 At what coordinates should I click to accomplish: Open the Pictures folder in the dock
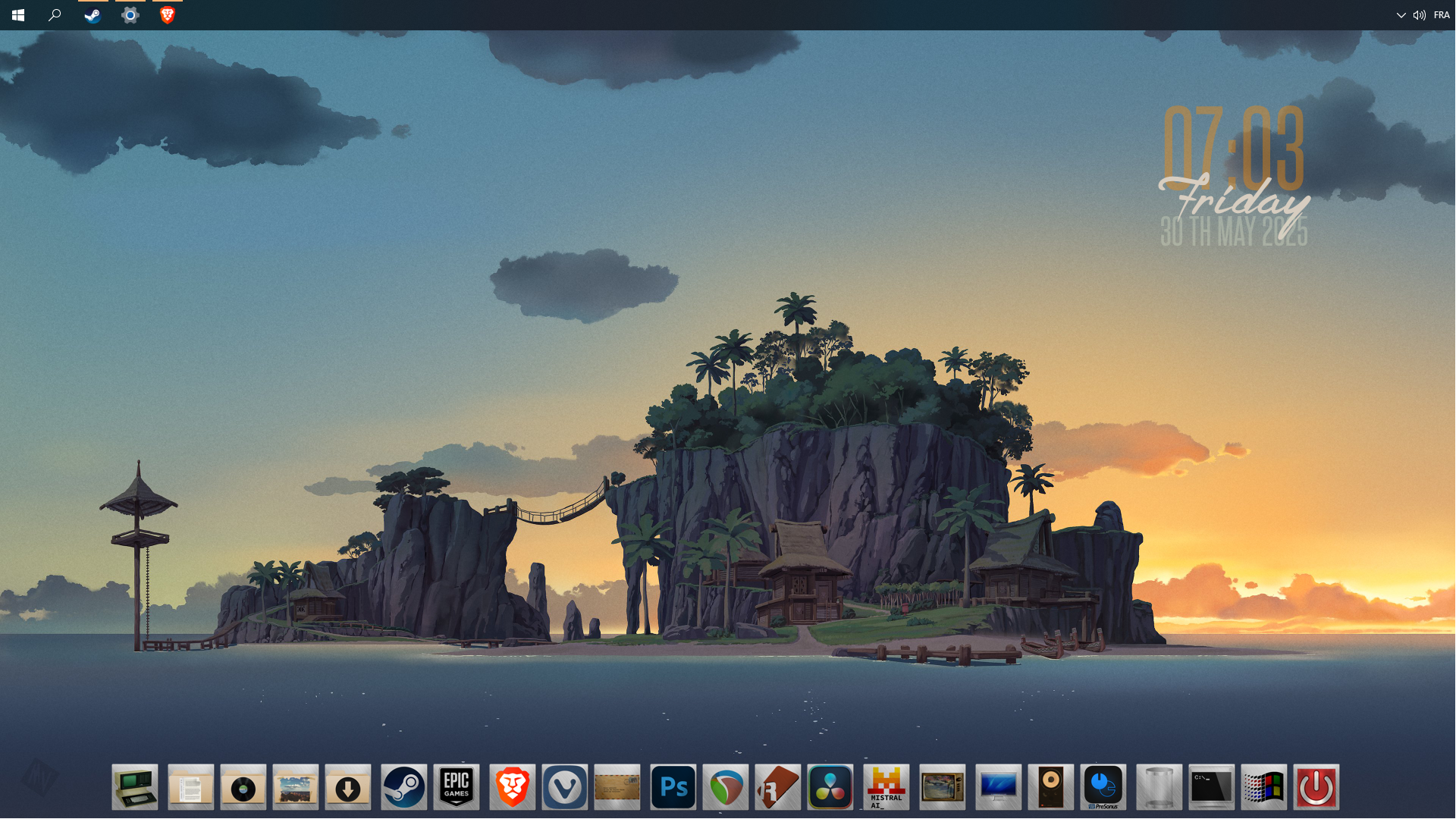click(x=296, y=787)
